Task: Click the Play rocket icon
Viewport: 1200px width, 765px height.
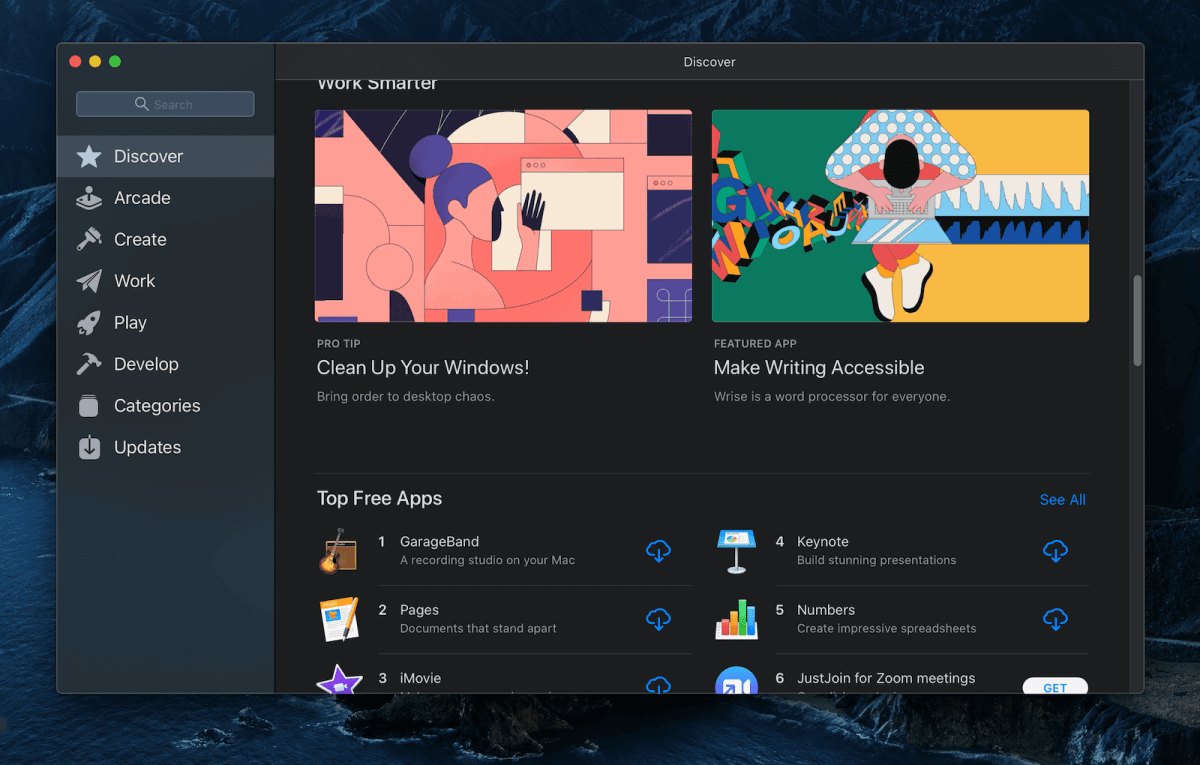Action: pos(89,323)
